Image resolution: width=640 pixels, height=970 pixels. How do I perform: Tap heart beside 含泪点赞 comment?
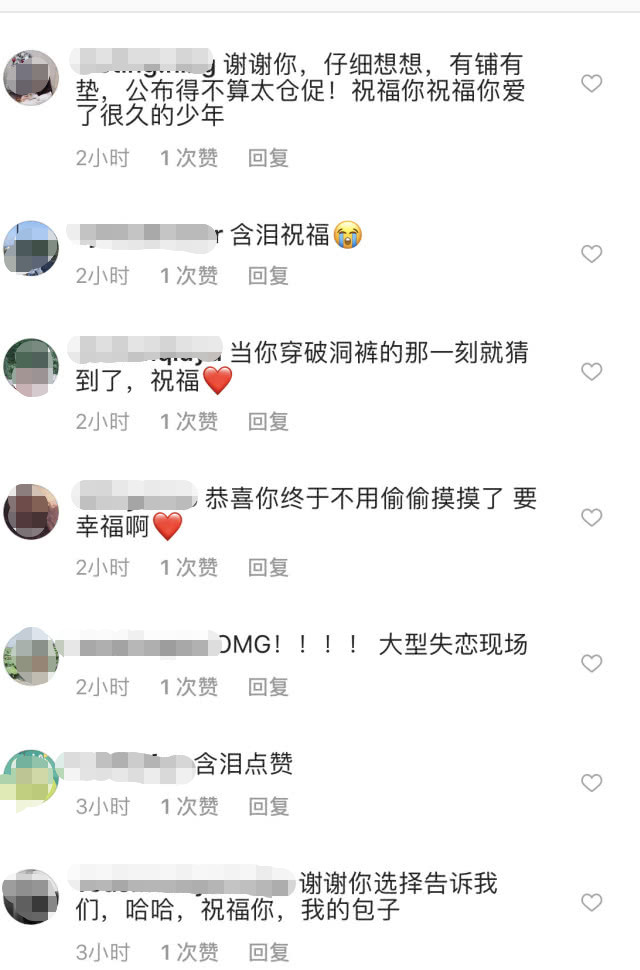pos(592,783)
